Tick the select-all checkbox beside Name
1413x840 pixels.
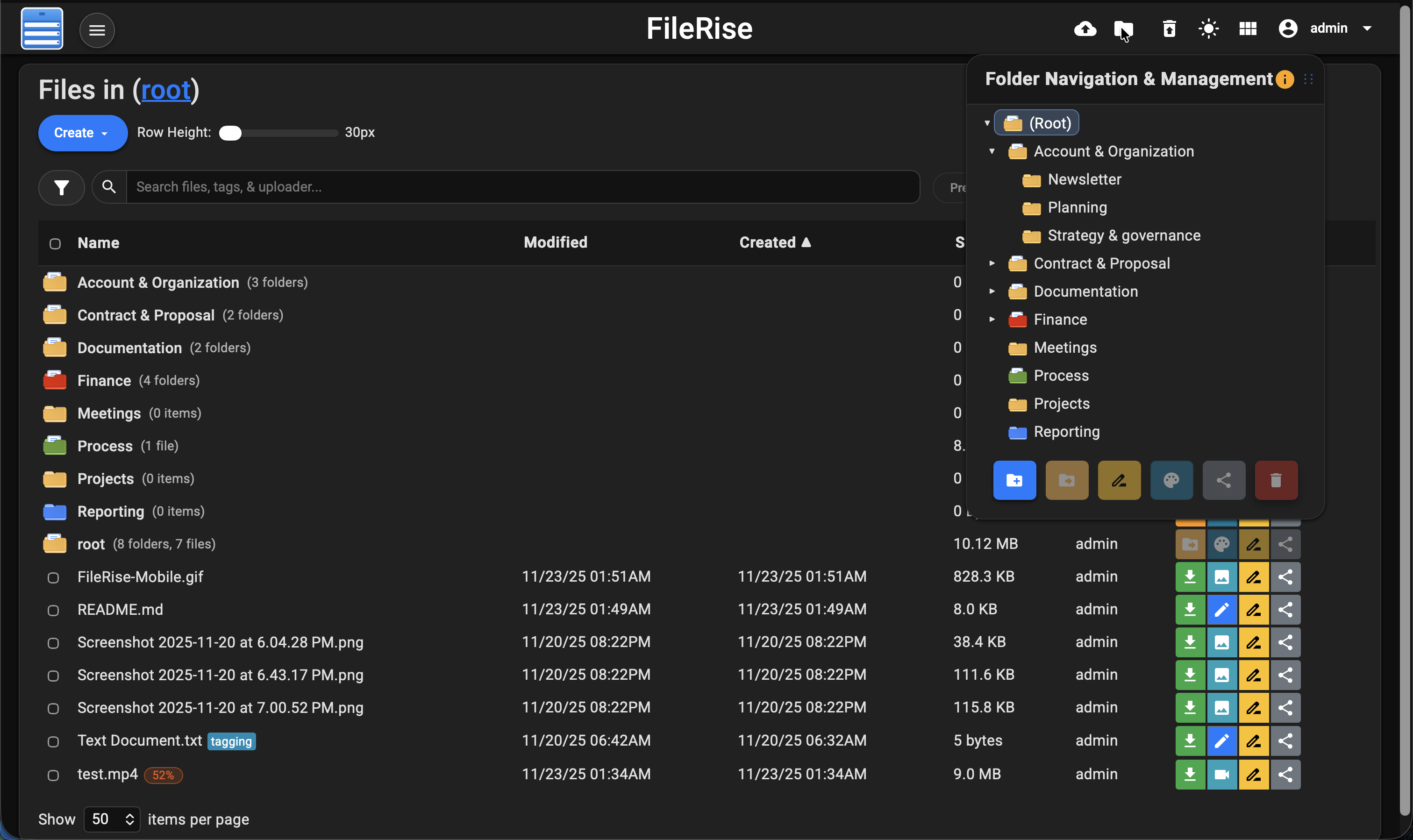[55, 243]
